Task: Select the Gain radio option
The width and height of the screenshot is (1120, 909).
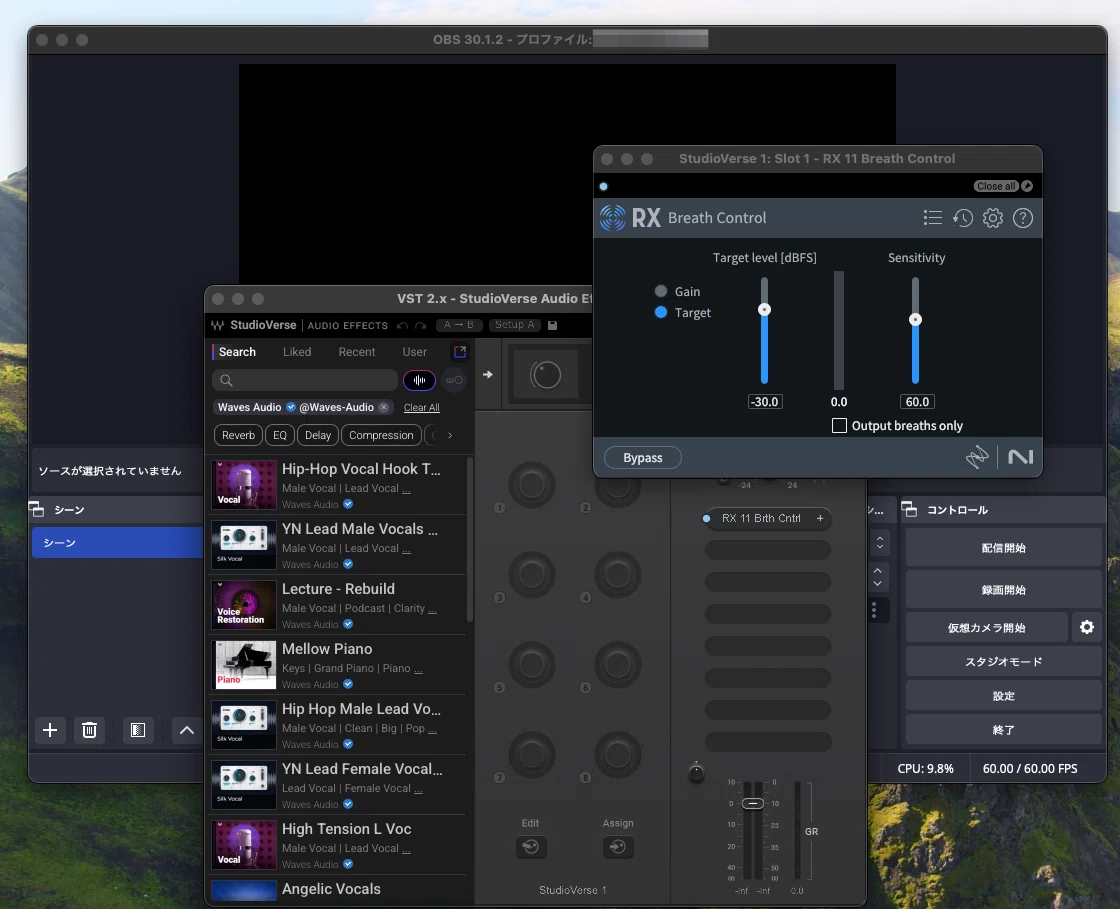Action: [661, 291]
